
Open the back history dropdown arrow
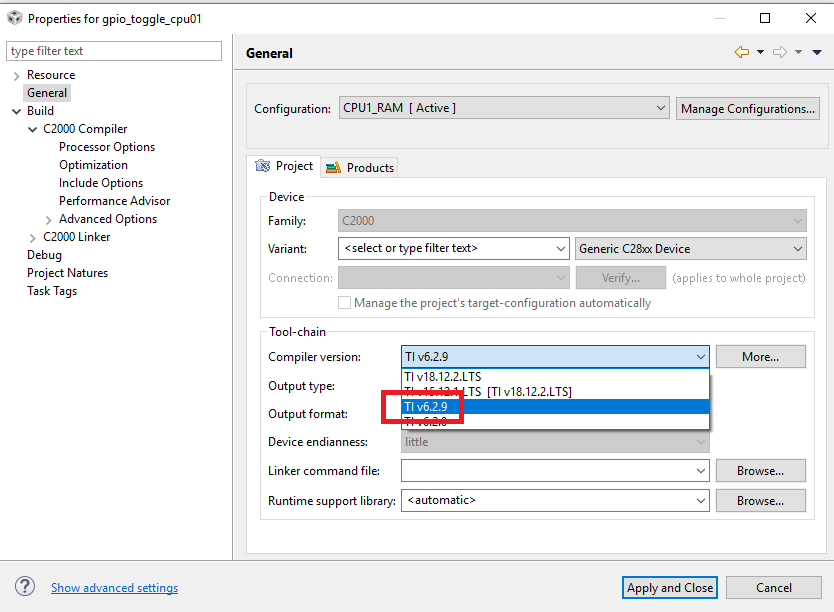click(x=761, y=52)
